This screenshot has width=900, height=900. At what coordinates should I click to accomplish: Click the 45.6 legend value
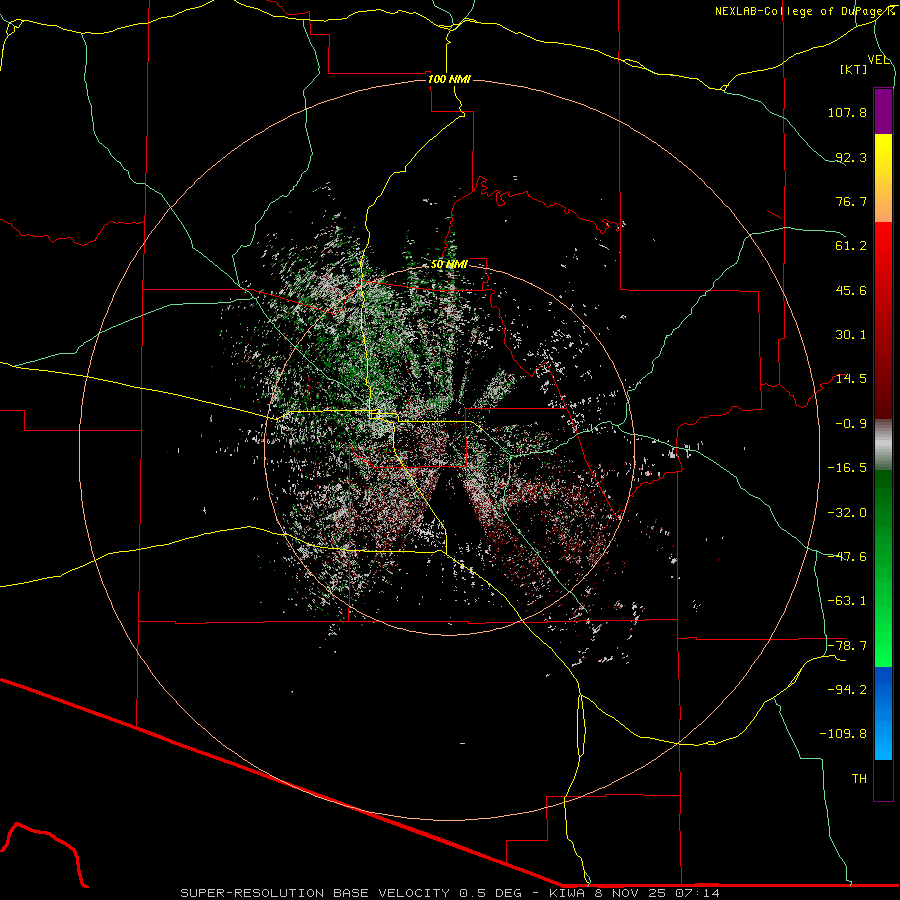851,290
